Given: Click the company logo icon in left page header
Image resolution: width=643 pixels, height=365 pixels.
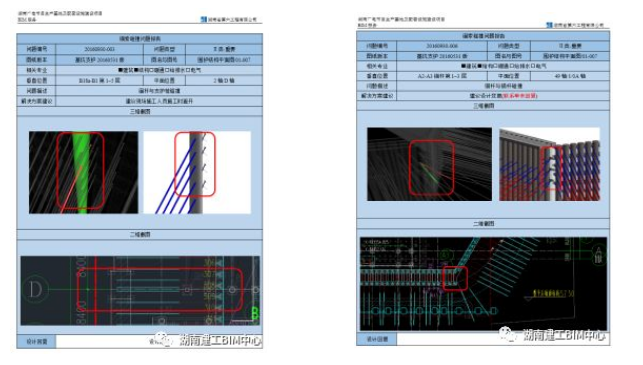Looking at the screenshot, I should point(203,19).
